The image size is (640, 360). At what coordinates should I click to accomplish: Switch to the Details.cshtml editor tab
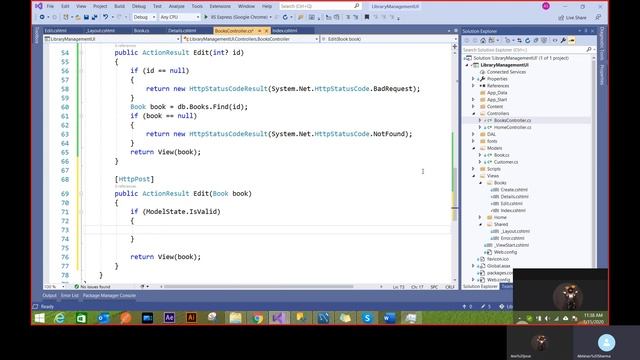tap(182, 31)
